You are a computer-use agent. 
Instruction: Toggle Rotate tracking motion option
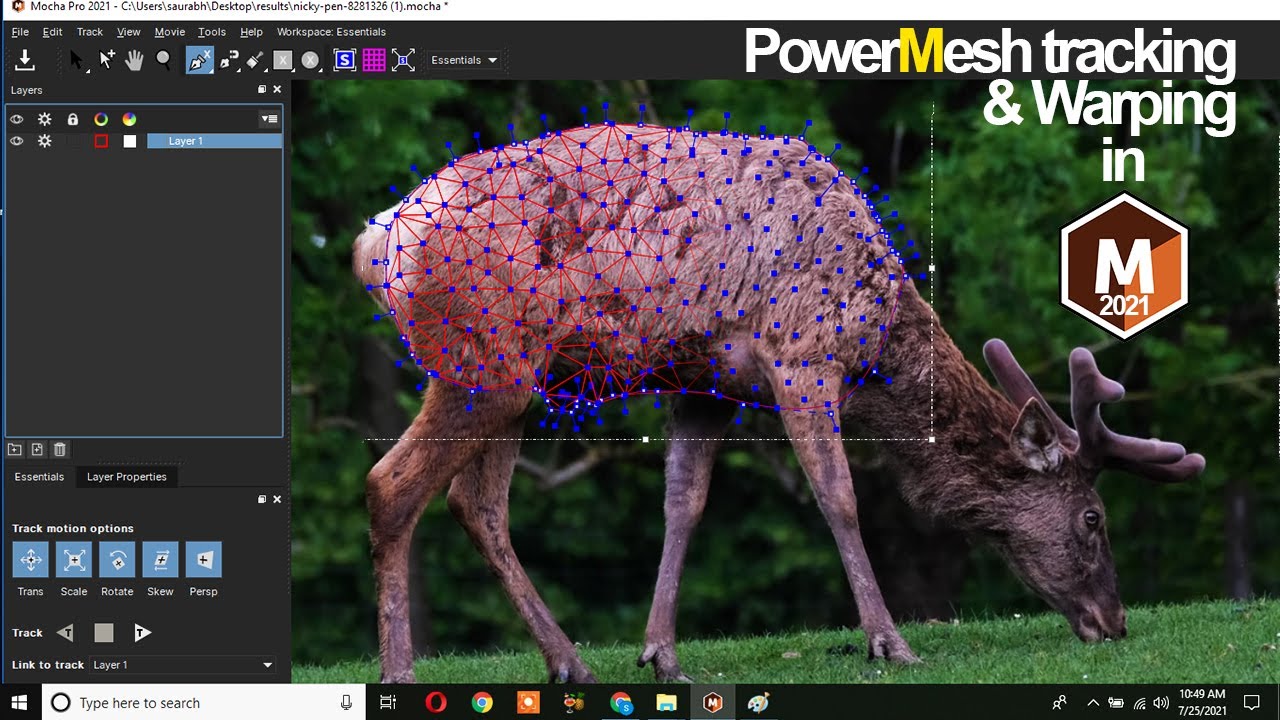(117, 560)
